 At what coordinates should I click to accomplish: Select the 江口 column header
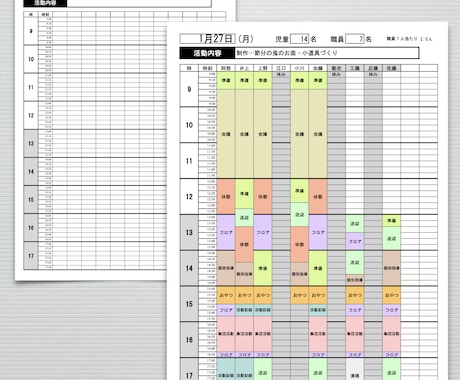281,68
